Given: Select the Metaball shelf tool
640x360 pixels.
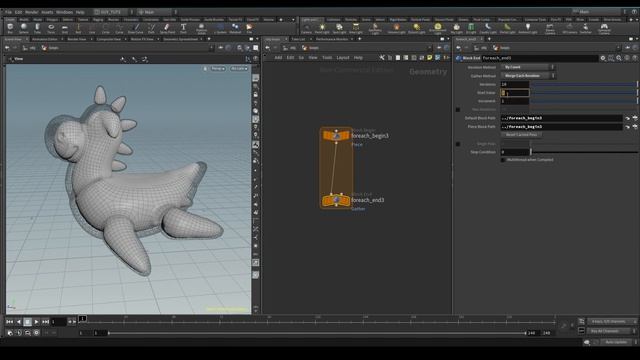Looking at the screenshot, I should [x=235, y=28].
